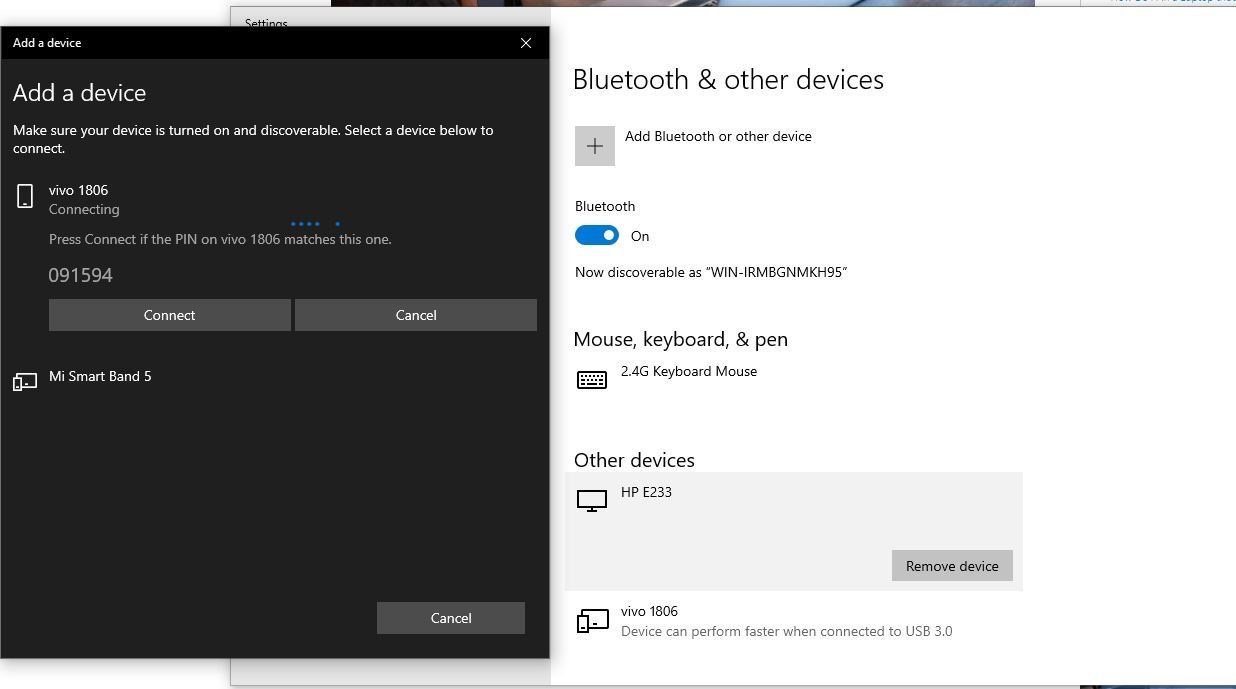This screenshot has width=1236, height=689.
Task: Select the Mi Smart Band 5 device icon
Action: [x=25, y=381]
